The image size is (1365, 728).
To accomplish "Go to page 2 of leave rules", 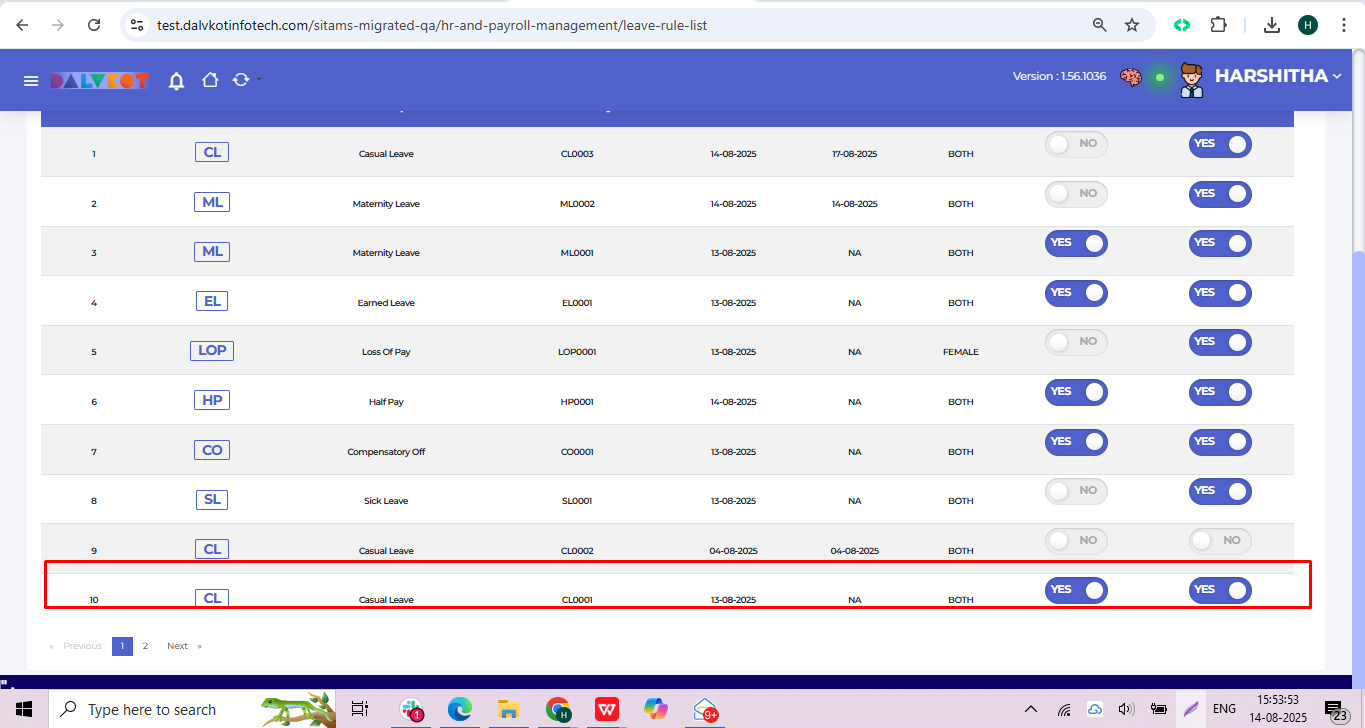I will pyautogui.click(x=145, y=646).
